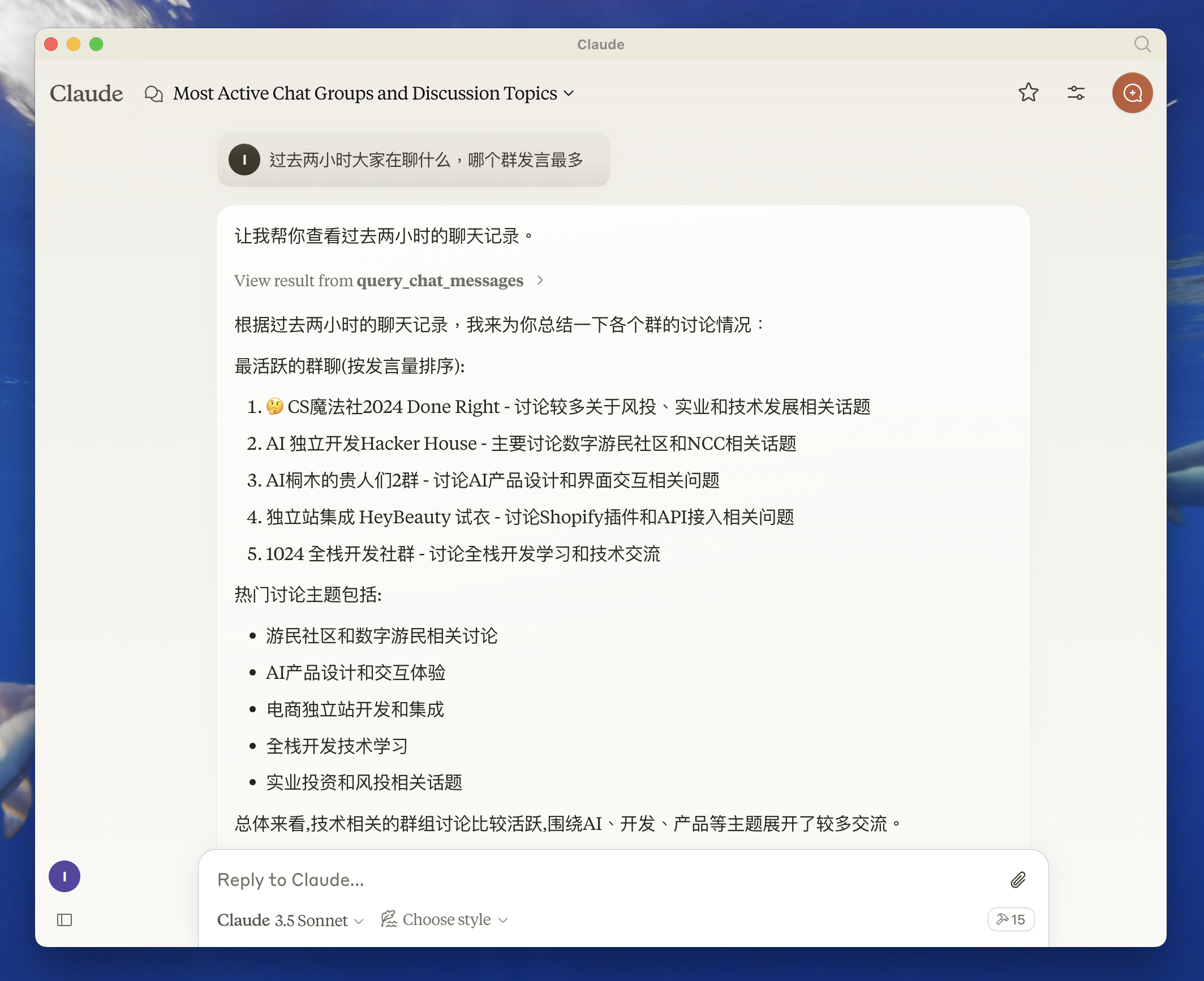This screenshot has width=1204, height=981.
Task: Open the chat controls sliders icon
Action: 1076,92
